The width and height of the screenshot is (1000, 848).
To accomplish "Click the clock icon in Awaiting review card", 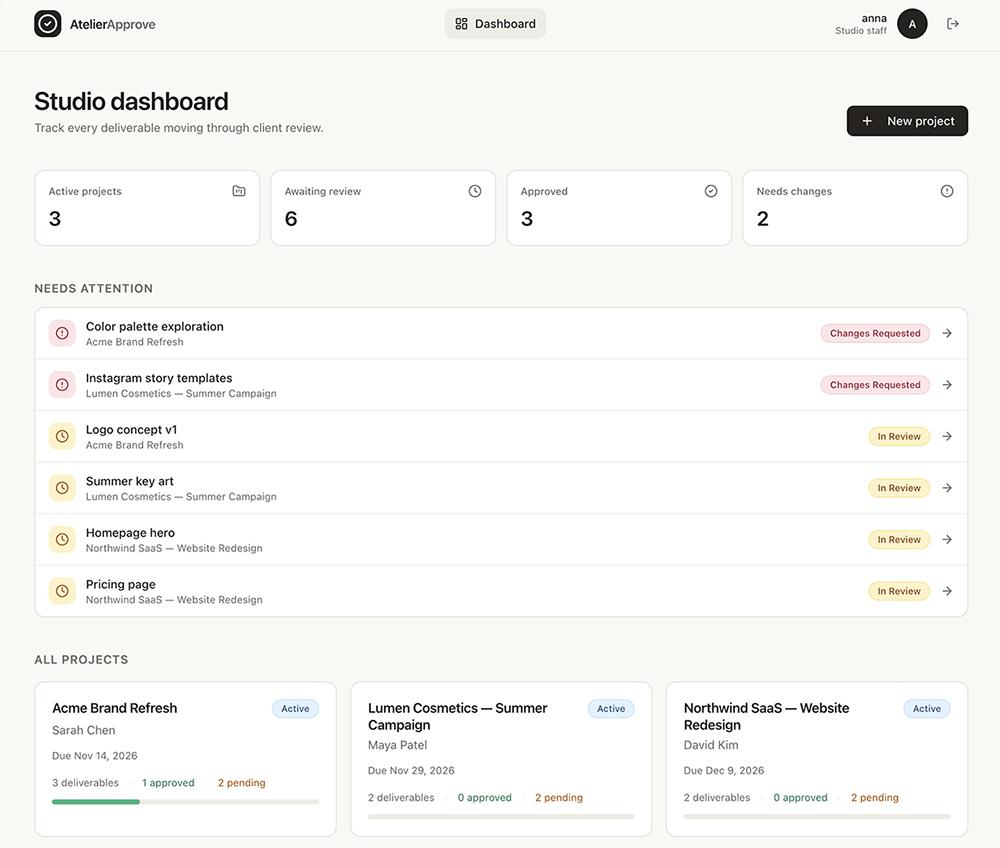I will pyautogui.click(x=474, y=191).
